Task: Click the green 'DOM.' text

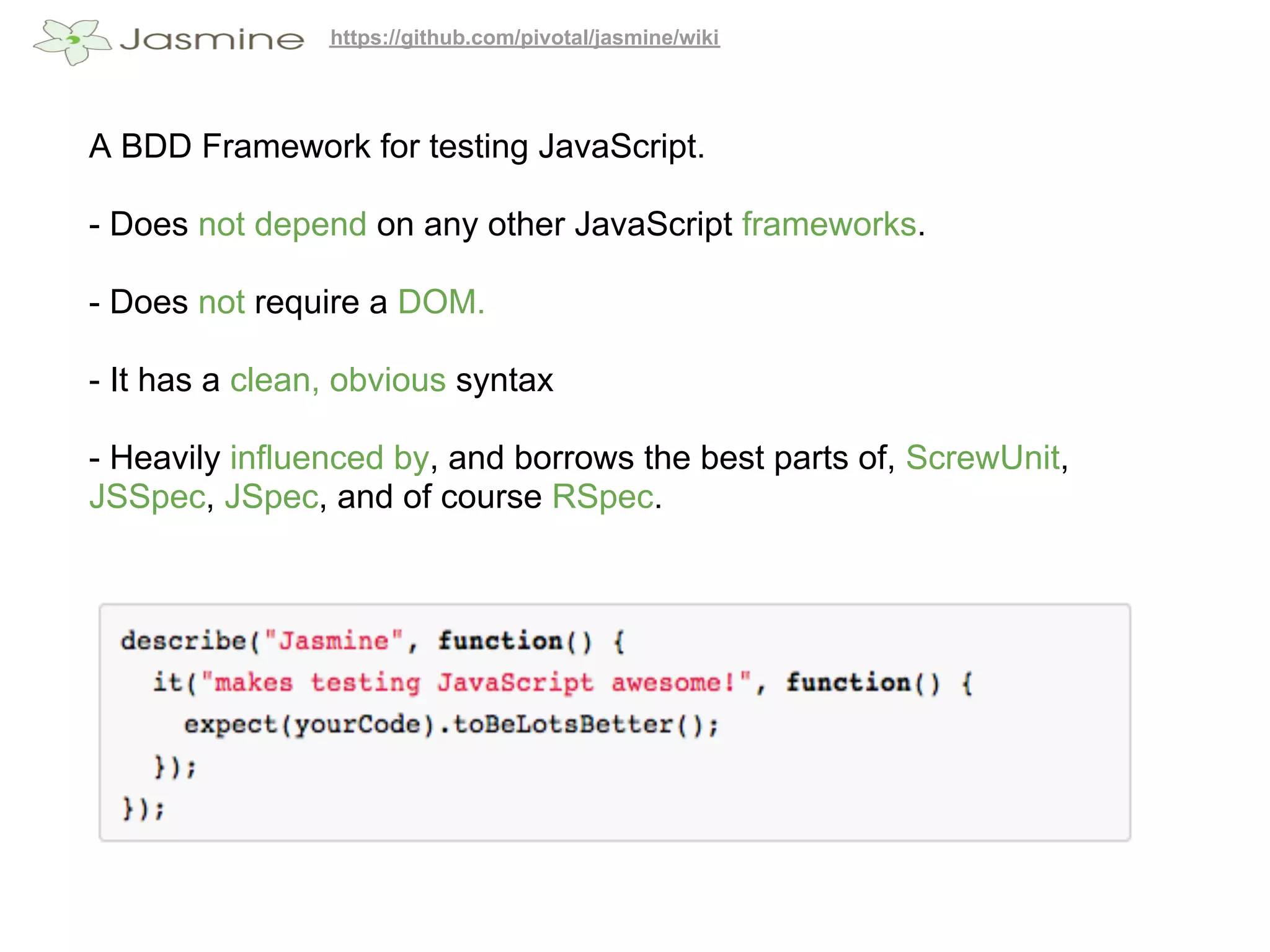Action: 441,302
